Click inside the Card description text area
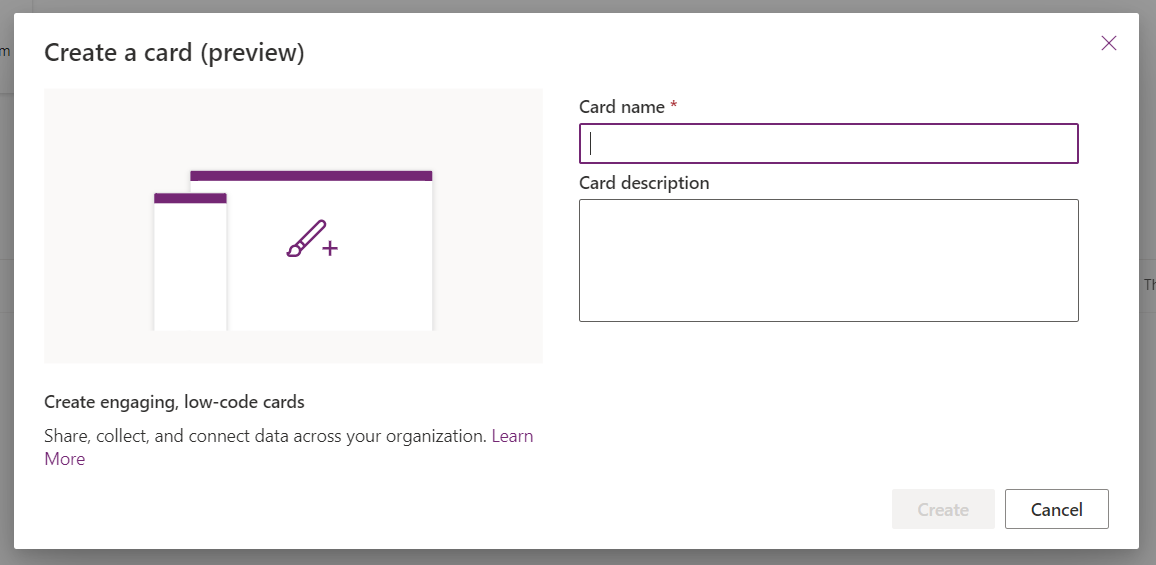1156x565 pixels. (x=828, y=260)
